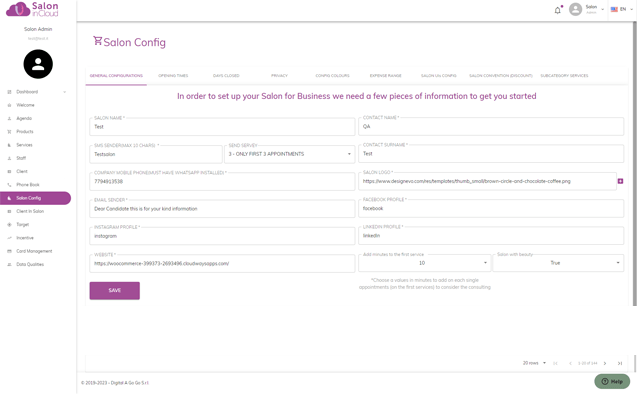This screenshot has height=394, width=637.
Task: Click the Client sidebar icon
Action: tap(9, 171)
